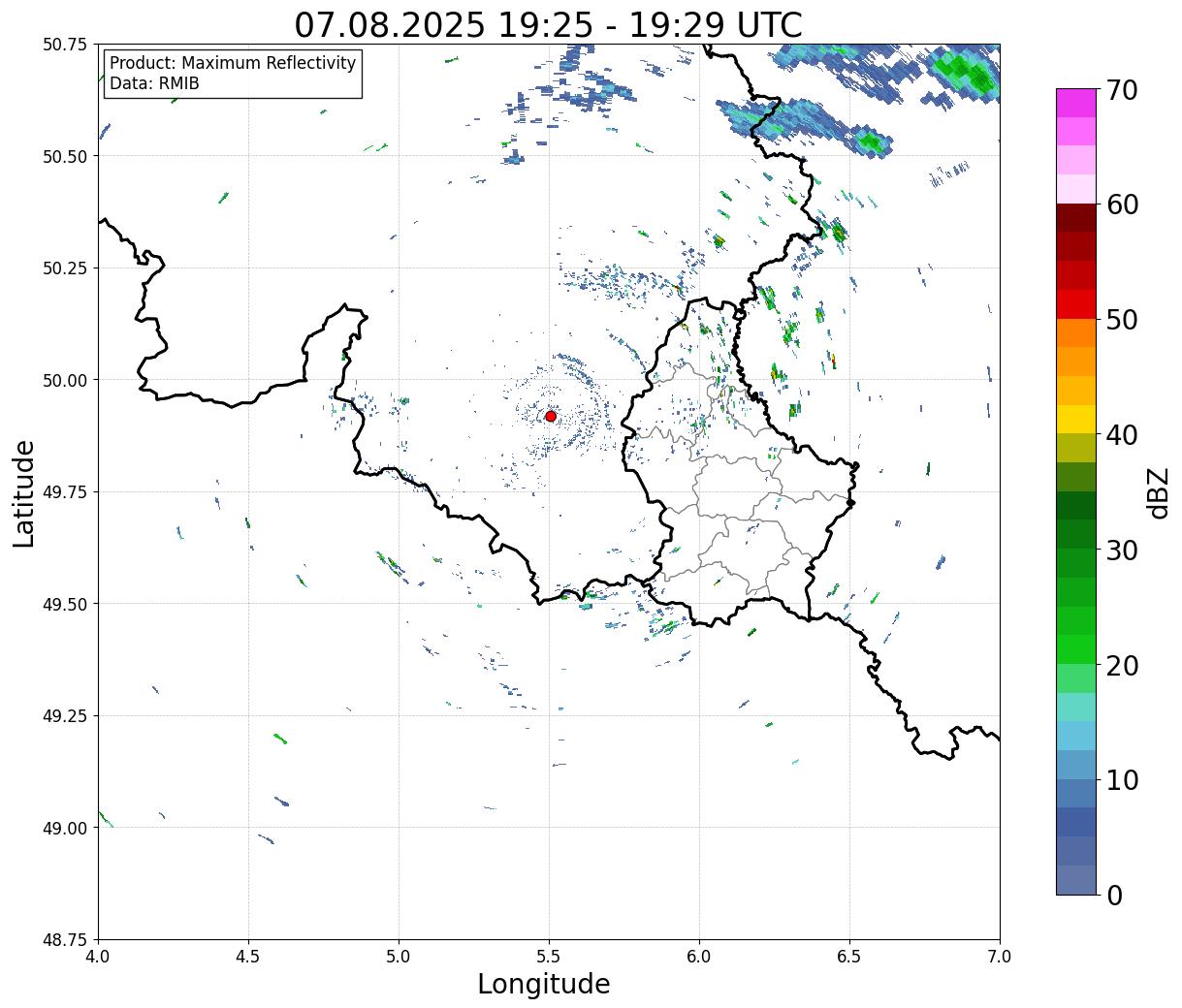Click latitude tick label 50.50
The width and height of the screenshot is (1182, 1008).
coord(65,156)
